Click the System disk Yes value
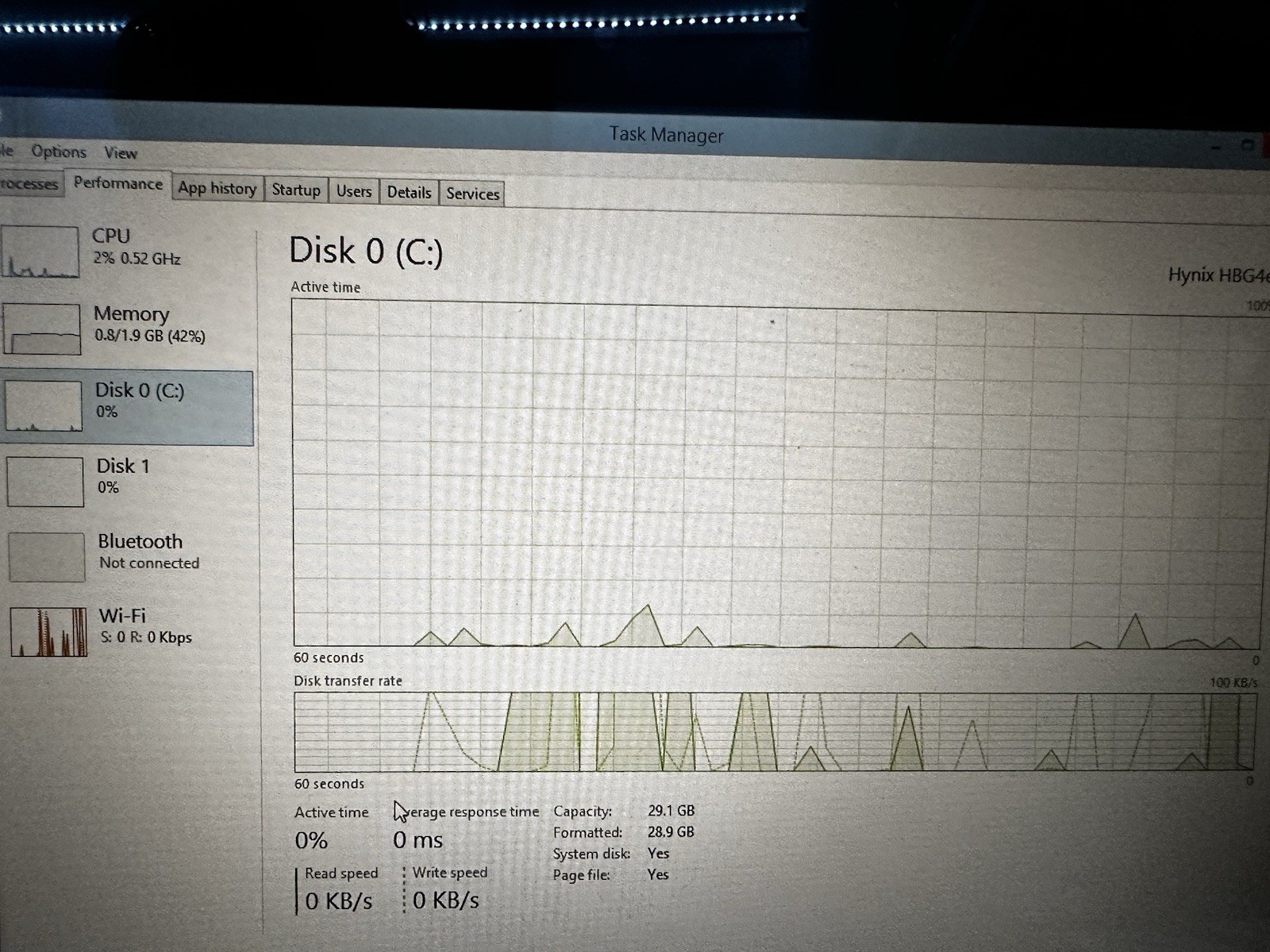The width and height of the screenshot is (1270, 952). coord(659,854)
